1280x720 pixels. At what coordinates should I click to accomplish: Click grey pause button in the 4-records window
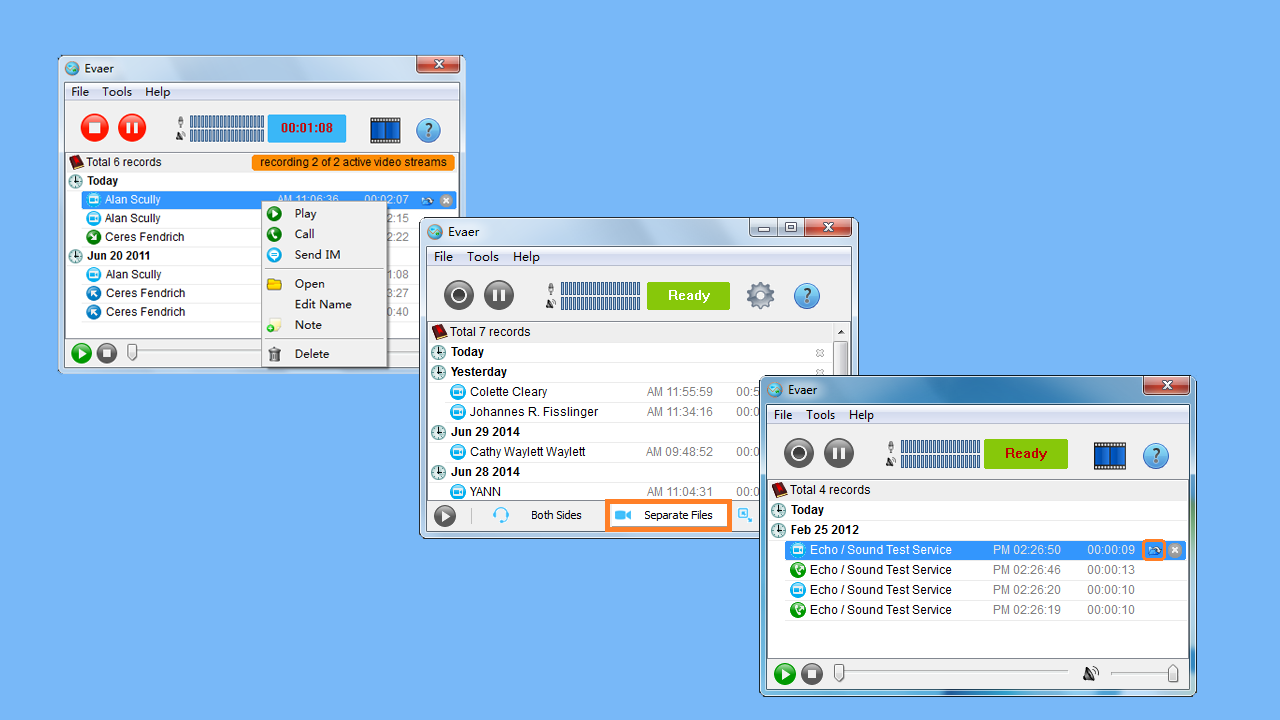839,454
